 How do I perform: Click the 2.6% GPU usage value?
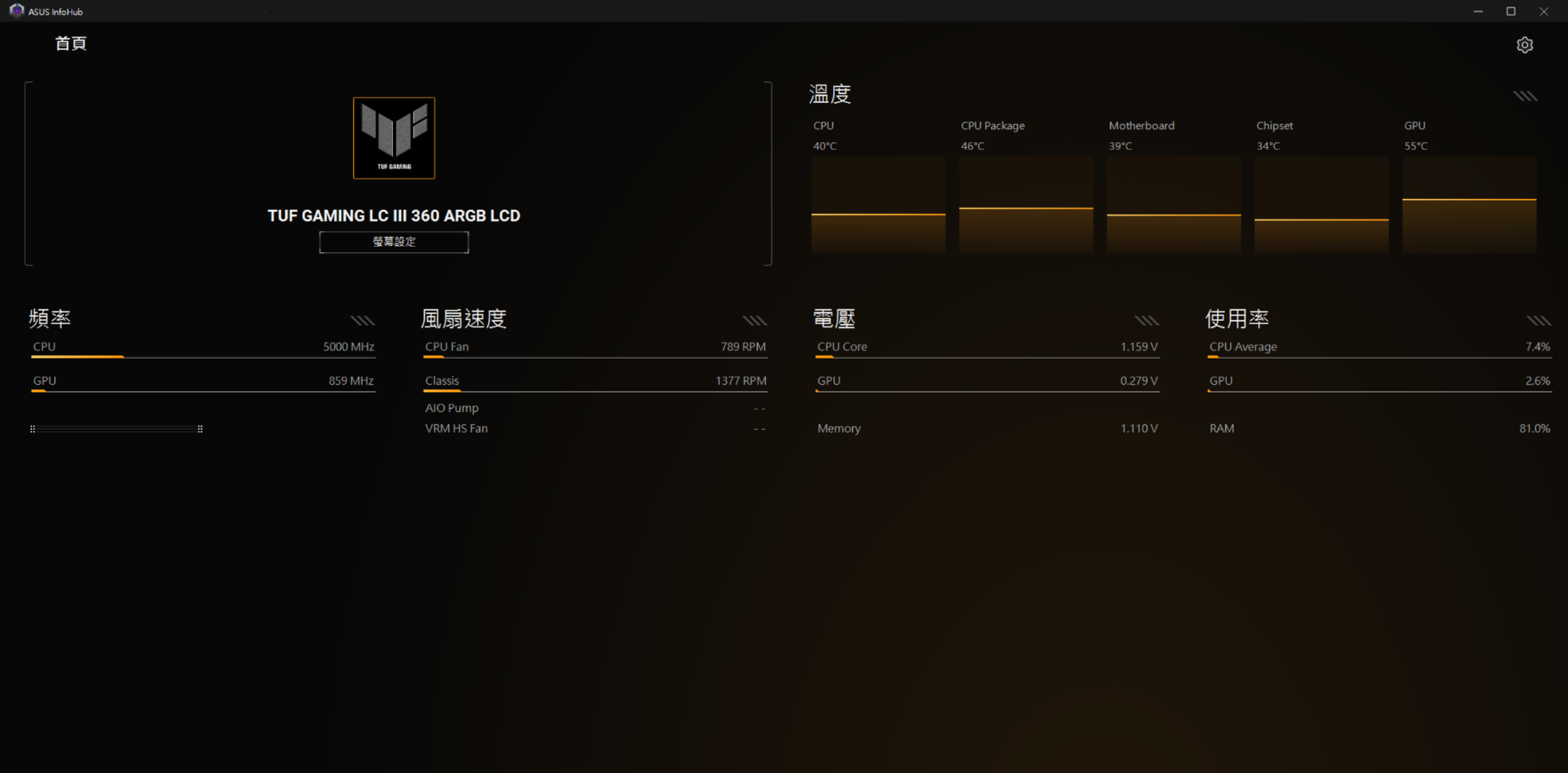coord(1538,381)
